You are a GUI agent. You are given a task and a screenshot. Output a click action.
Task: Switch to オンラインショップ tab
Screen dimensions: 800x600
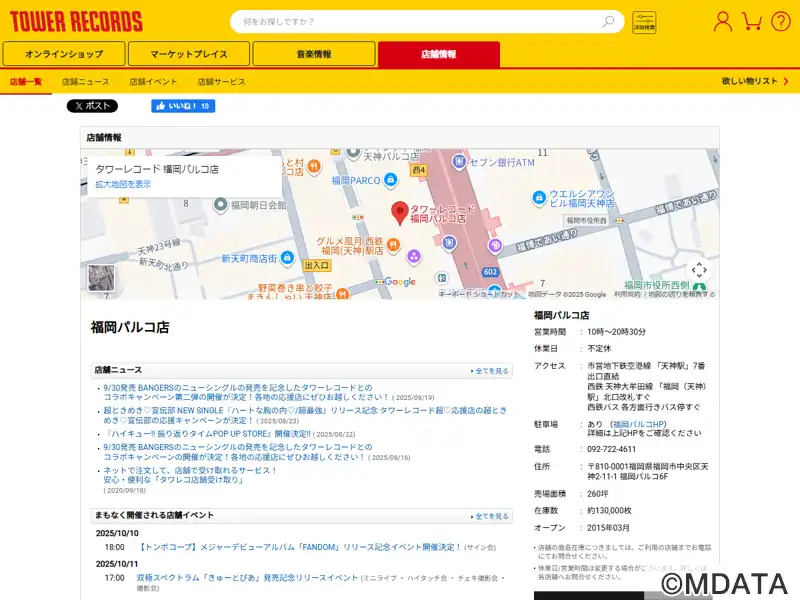(64, 54)
